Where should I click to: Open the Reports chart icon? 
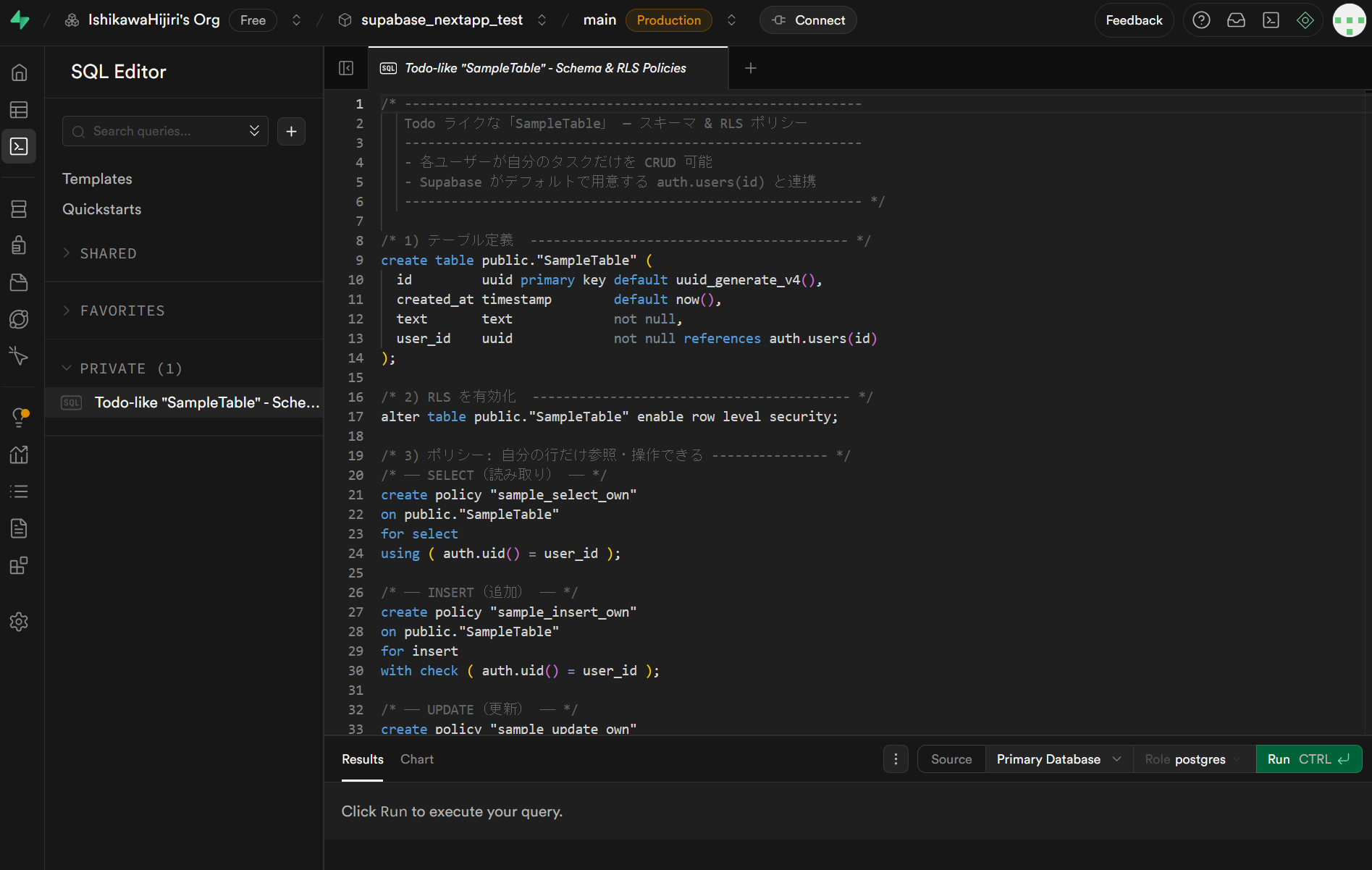(20, 455)
